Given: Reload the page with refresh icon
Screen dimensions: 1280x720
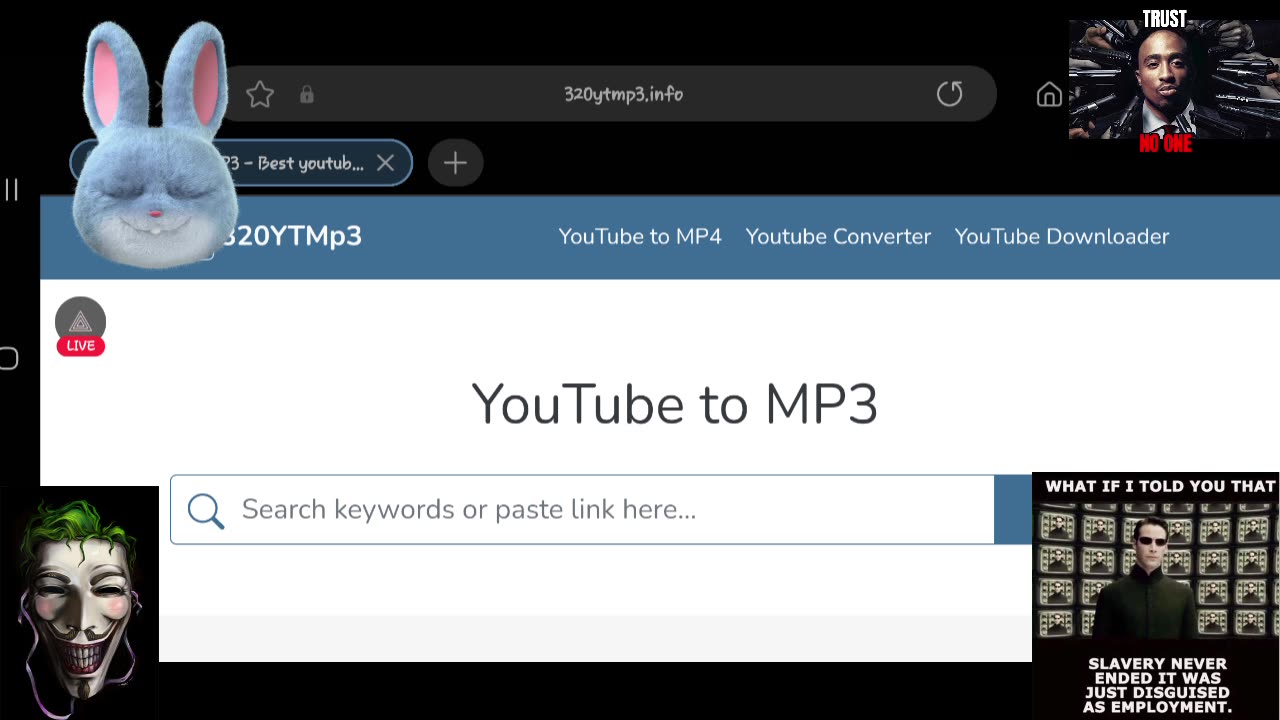Looking at the screenshot, I should pos(949,94).
